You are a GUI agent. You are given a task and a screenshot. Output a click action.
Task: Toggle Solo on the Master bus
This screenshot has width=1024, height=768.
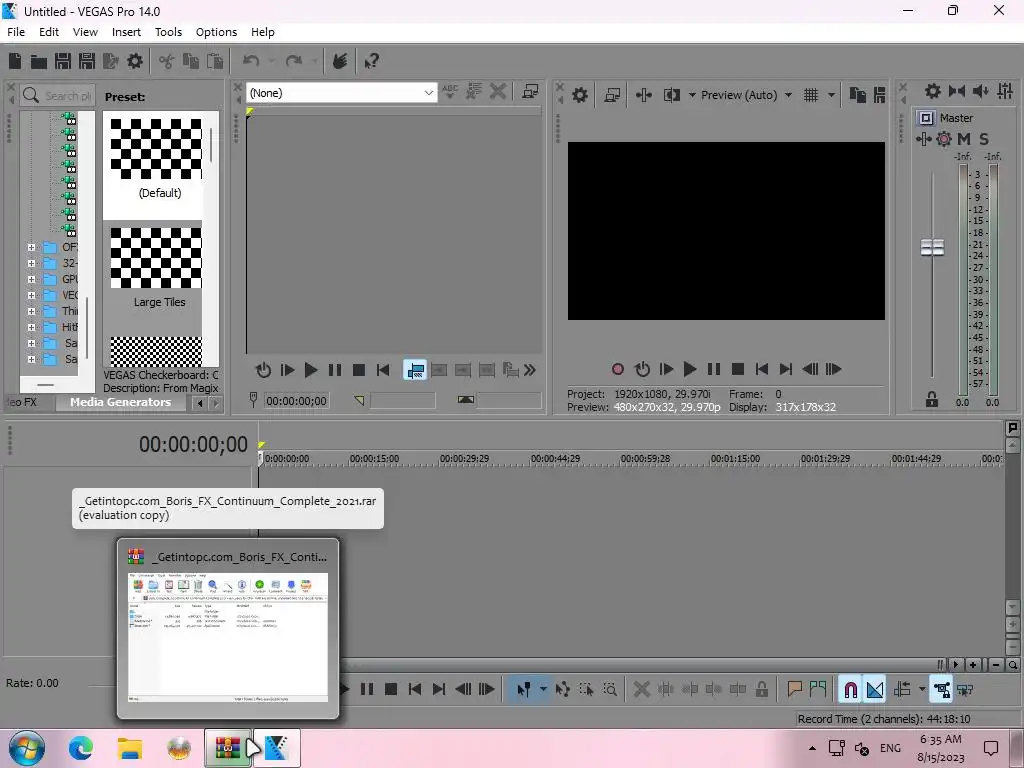984,138
